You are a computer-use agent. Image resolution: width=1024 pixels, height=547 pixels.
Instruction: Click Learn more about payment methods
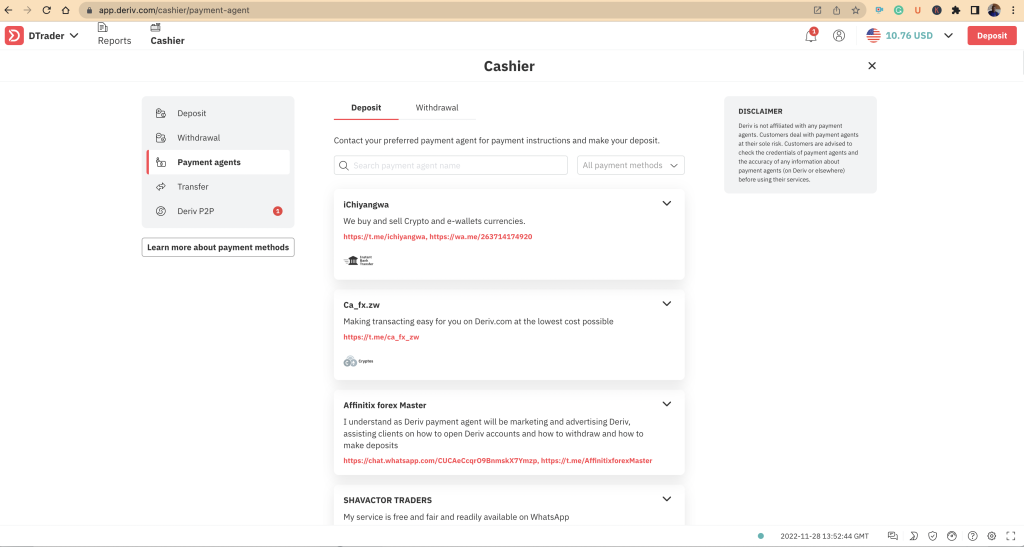[x=218, y=247]
